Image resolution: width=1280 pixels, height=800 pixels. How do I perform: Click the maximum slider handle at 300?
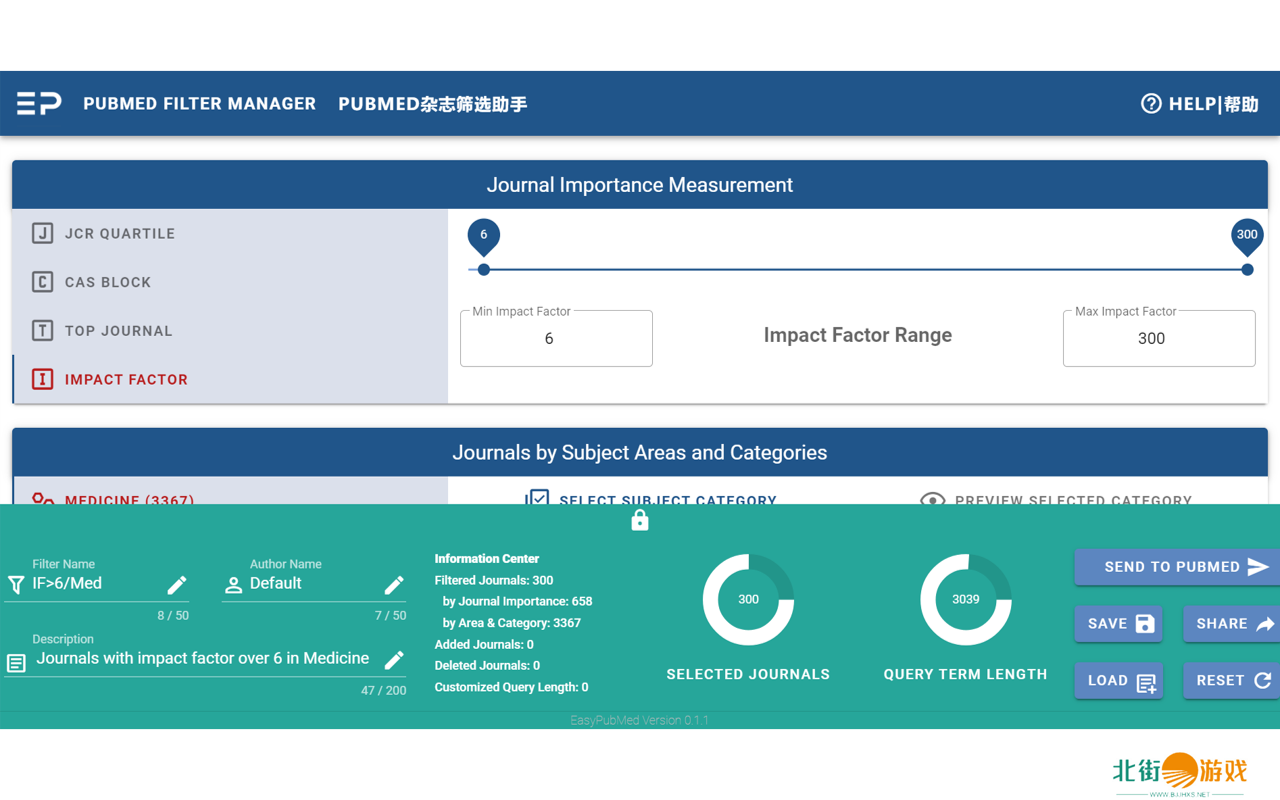[x=1247, y=269]
